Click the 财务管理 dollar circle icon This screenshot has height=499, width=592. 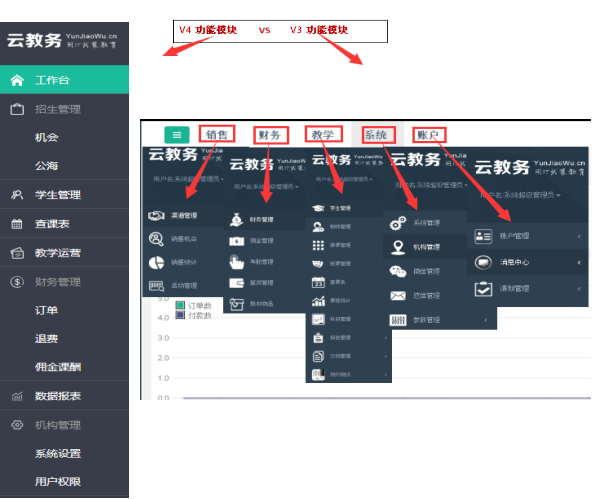(17, 282)
